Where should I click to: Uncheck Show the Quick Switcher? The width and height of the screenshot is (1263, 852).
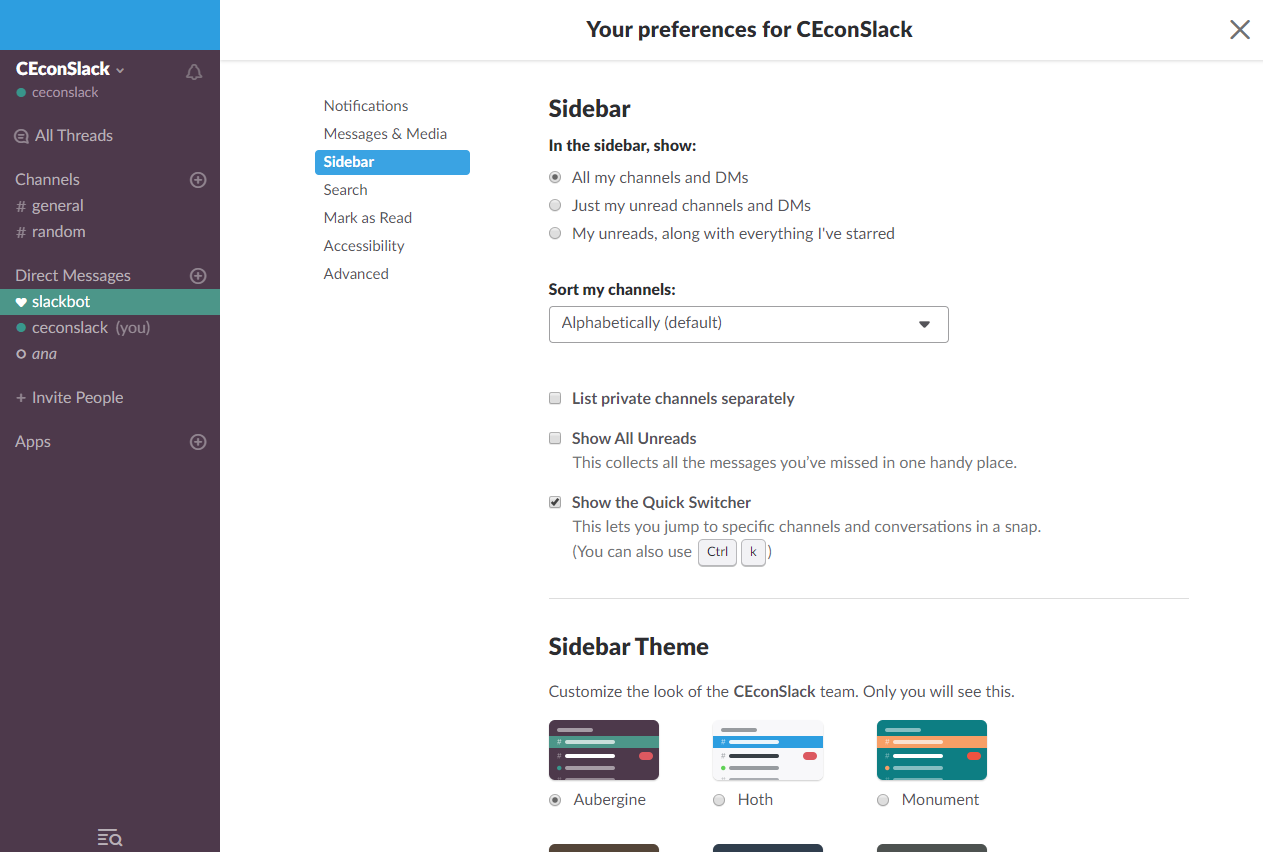pos(555,502)
